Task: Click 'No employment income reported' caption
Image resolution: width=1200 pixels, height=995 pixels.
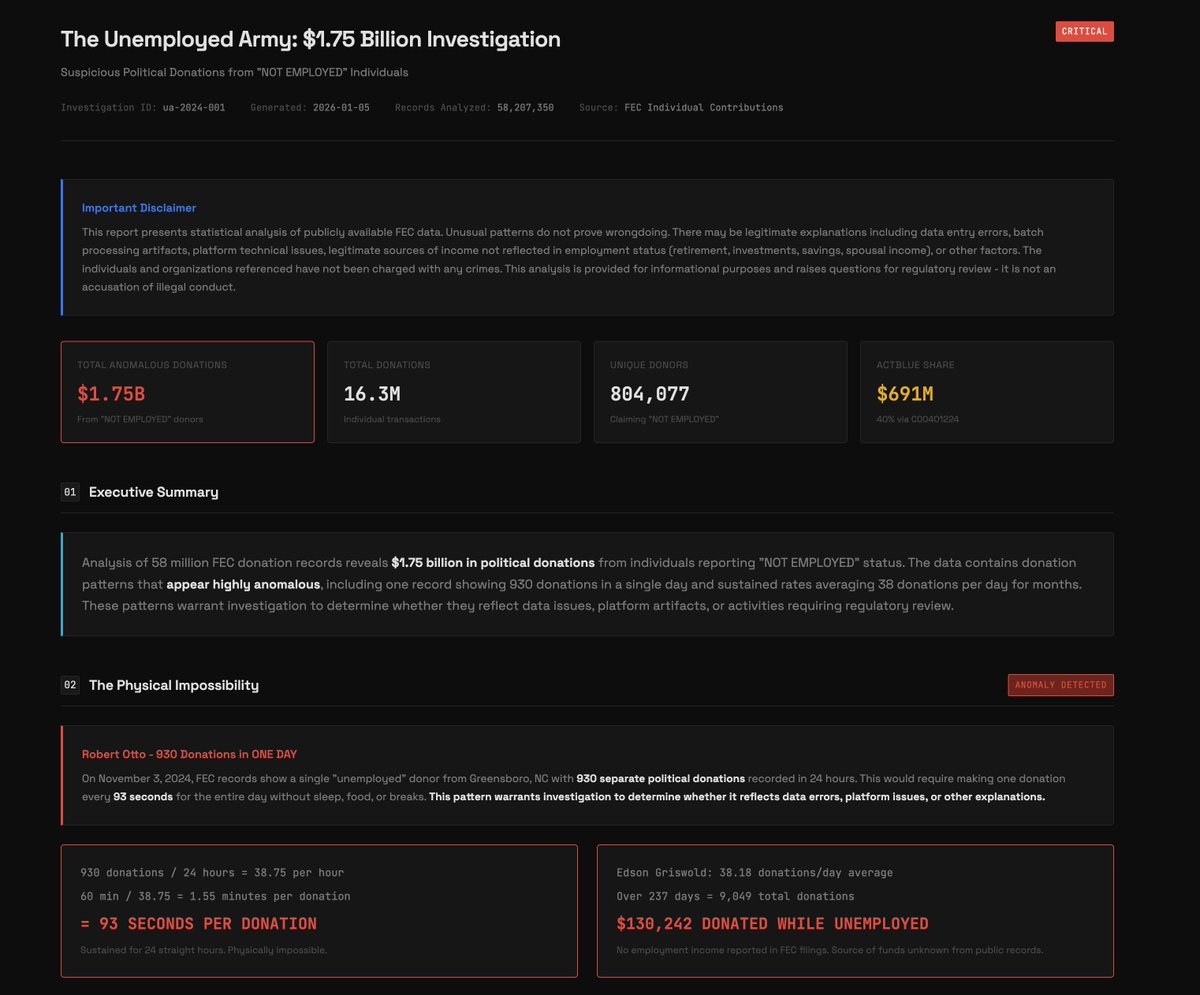Action: point(830,950)
